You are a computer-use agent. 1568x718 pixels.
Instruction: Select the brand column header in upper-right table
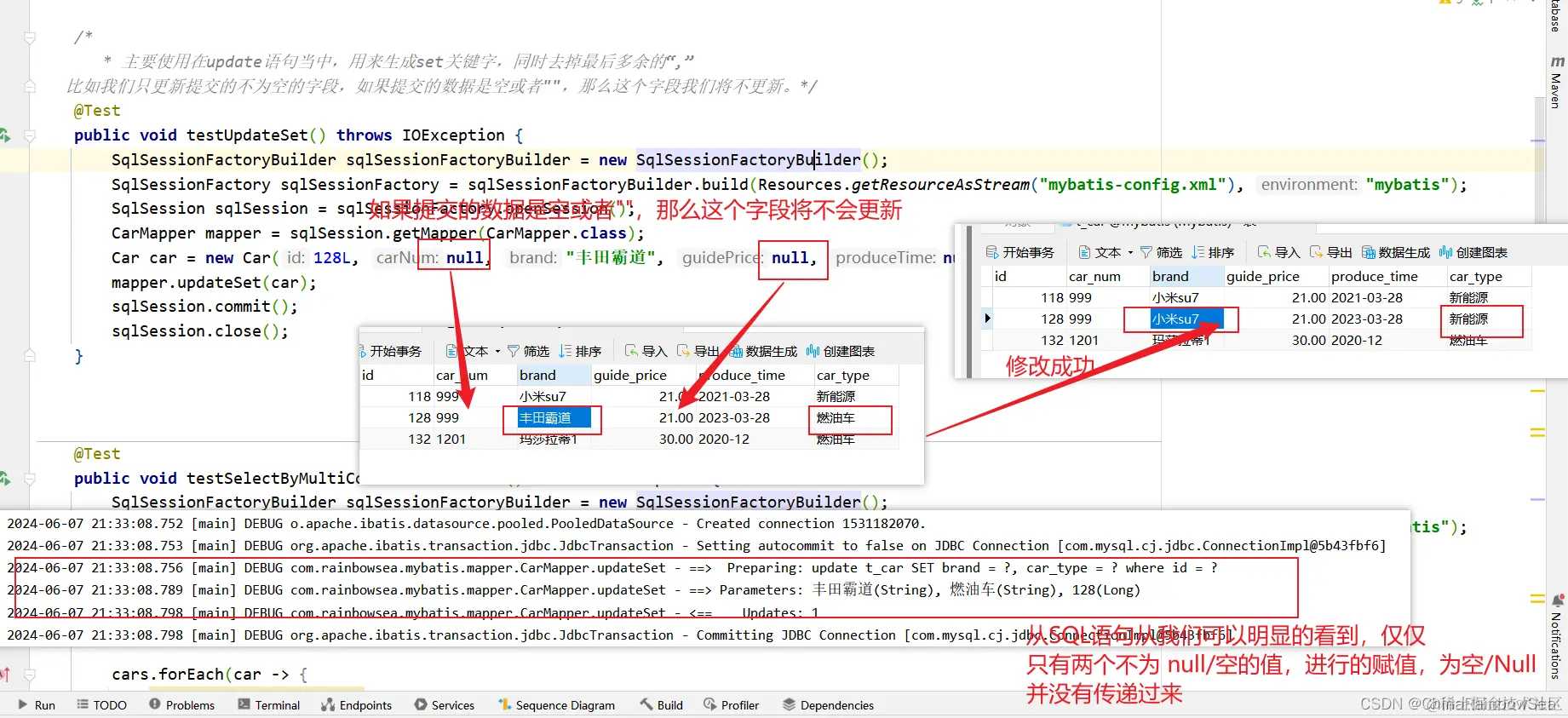(x=1186, y=276)
